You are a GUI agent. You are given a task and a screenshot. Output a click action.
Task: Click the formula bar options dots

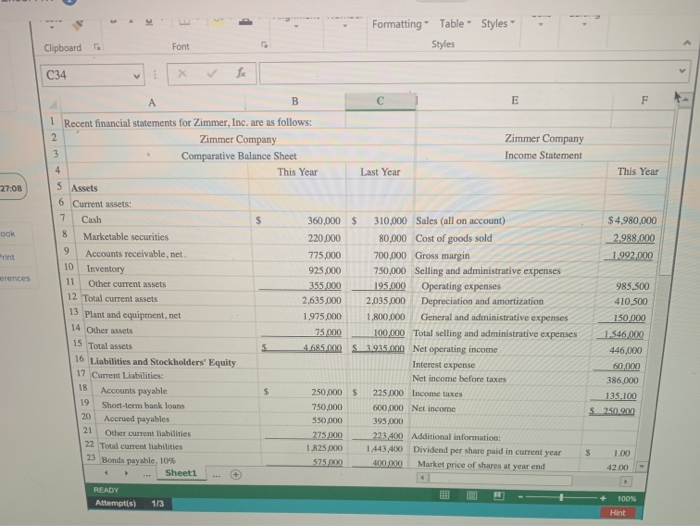point(155,74)
